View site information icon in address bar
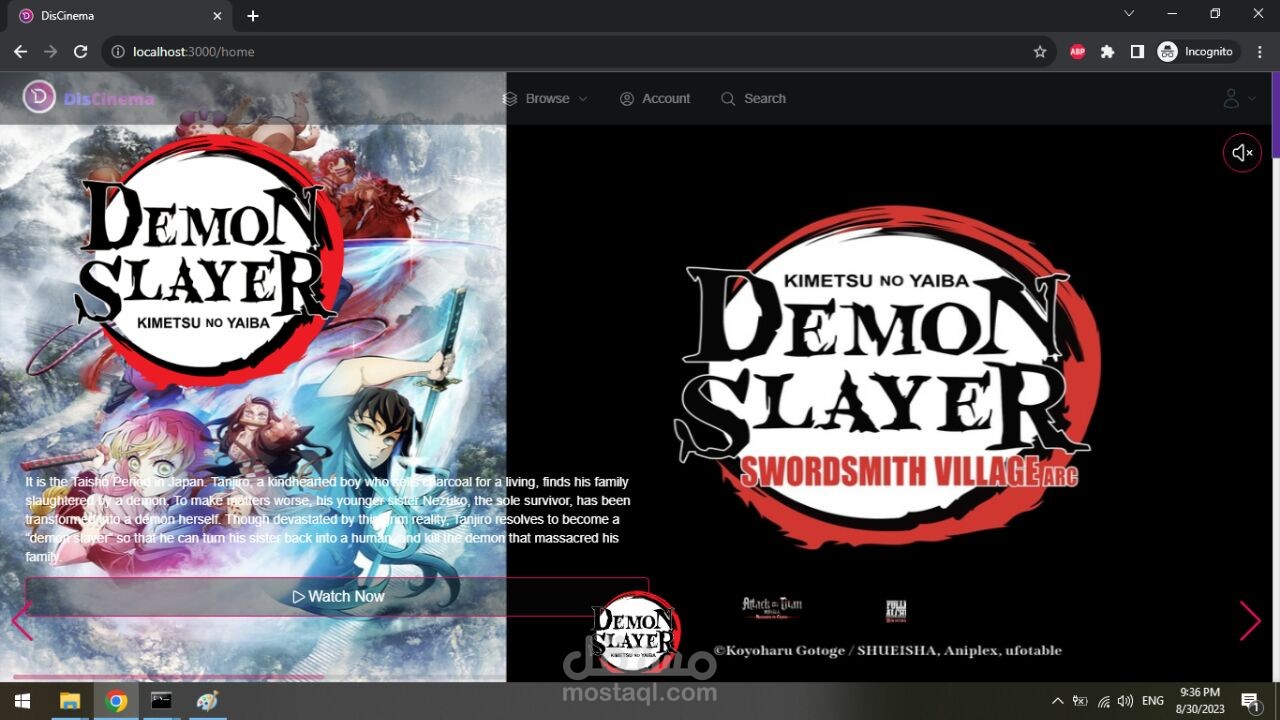The image size is (1280, 720). 118,51
